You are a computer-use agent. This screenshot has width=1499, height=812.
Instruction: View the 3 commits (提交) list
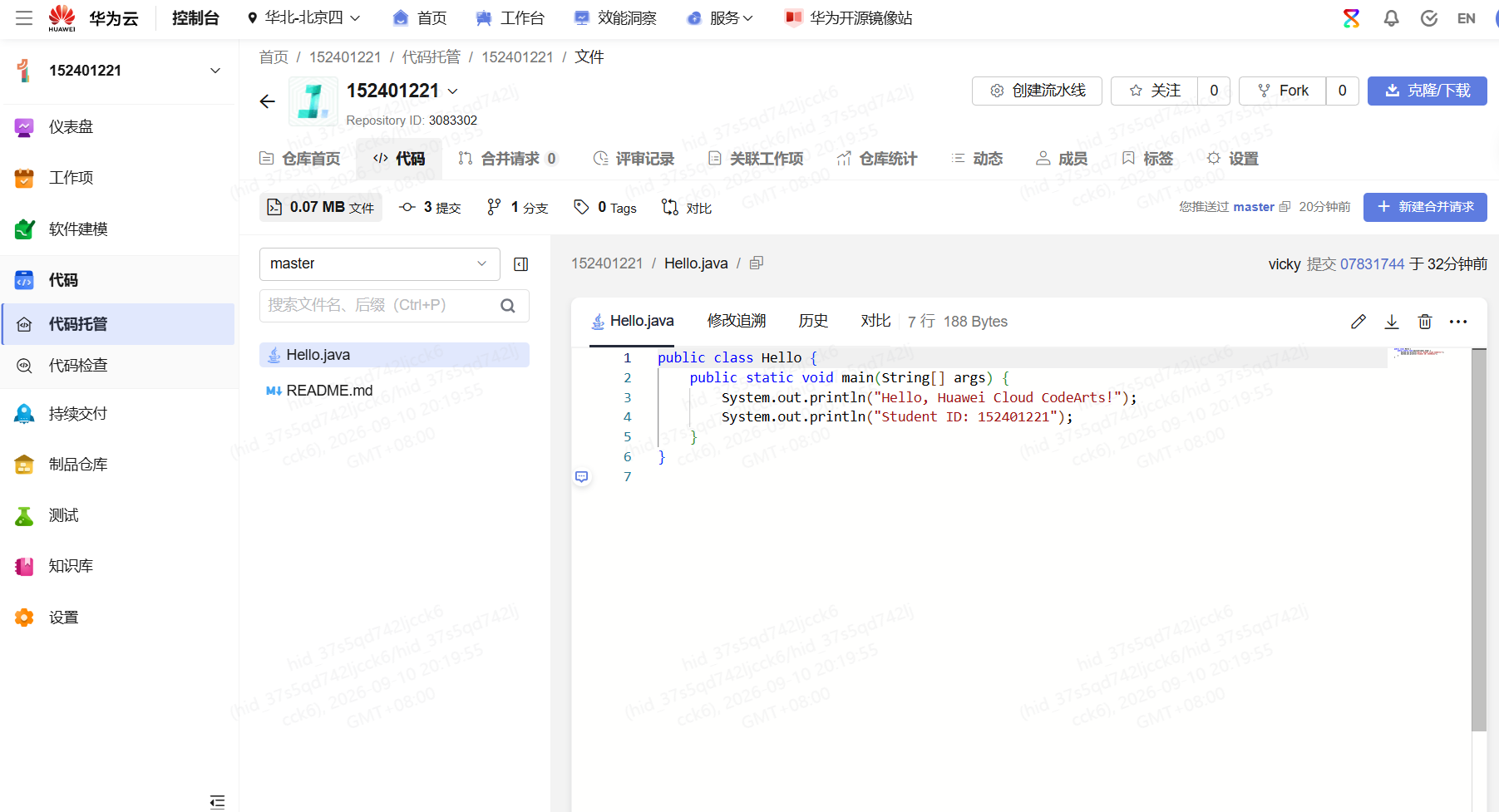pos(430,208)
